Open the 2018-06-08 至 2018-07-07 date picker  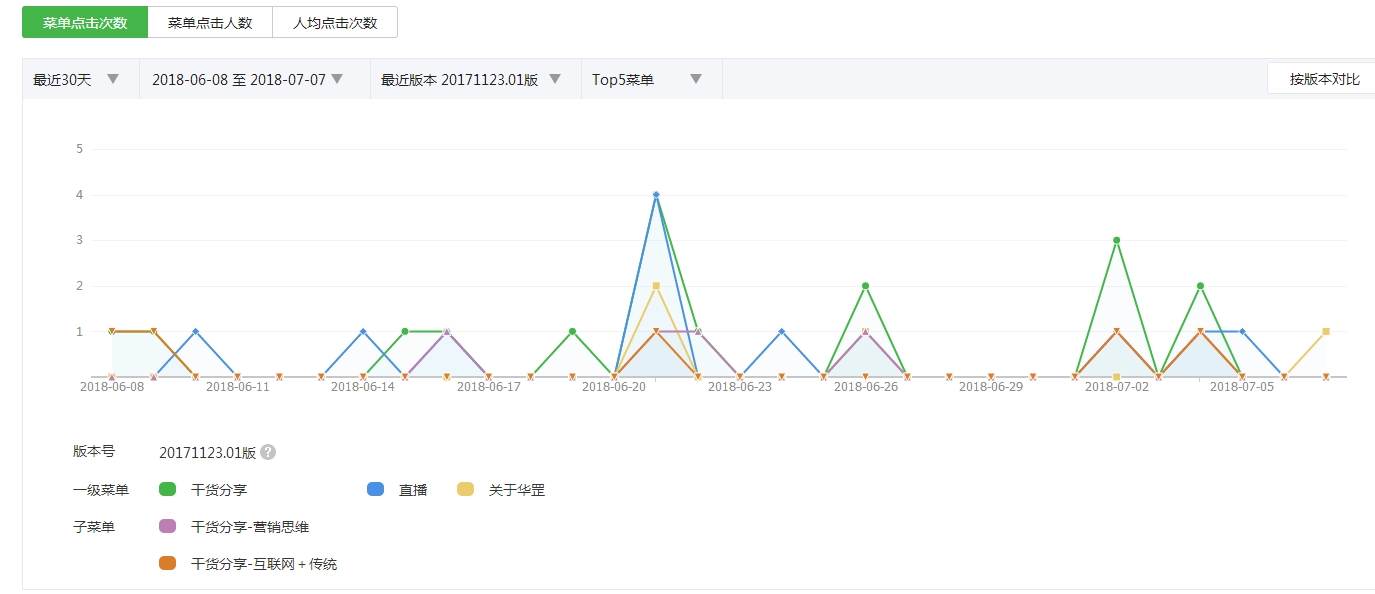coord(247,79)
